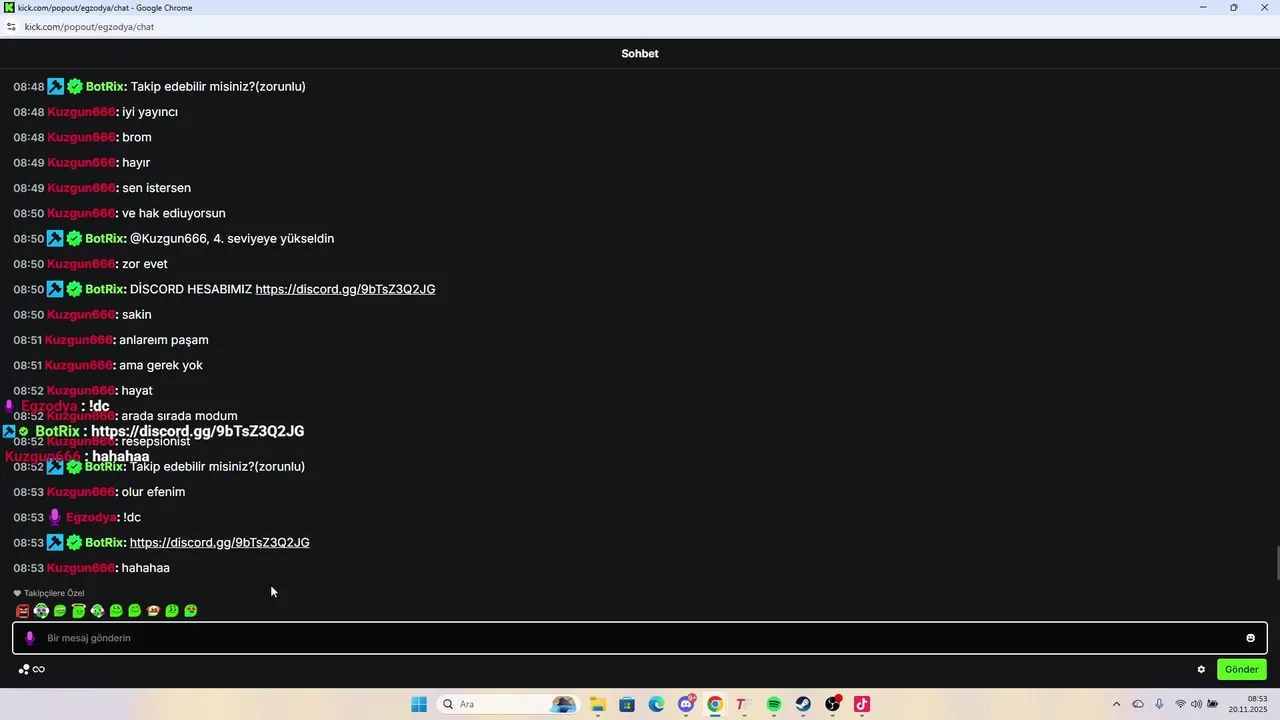The image size is (1280, 720).
Task: Click BotRix's name on the 08:52 'Takip edebilir misiniz' message
Action: 105,466
